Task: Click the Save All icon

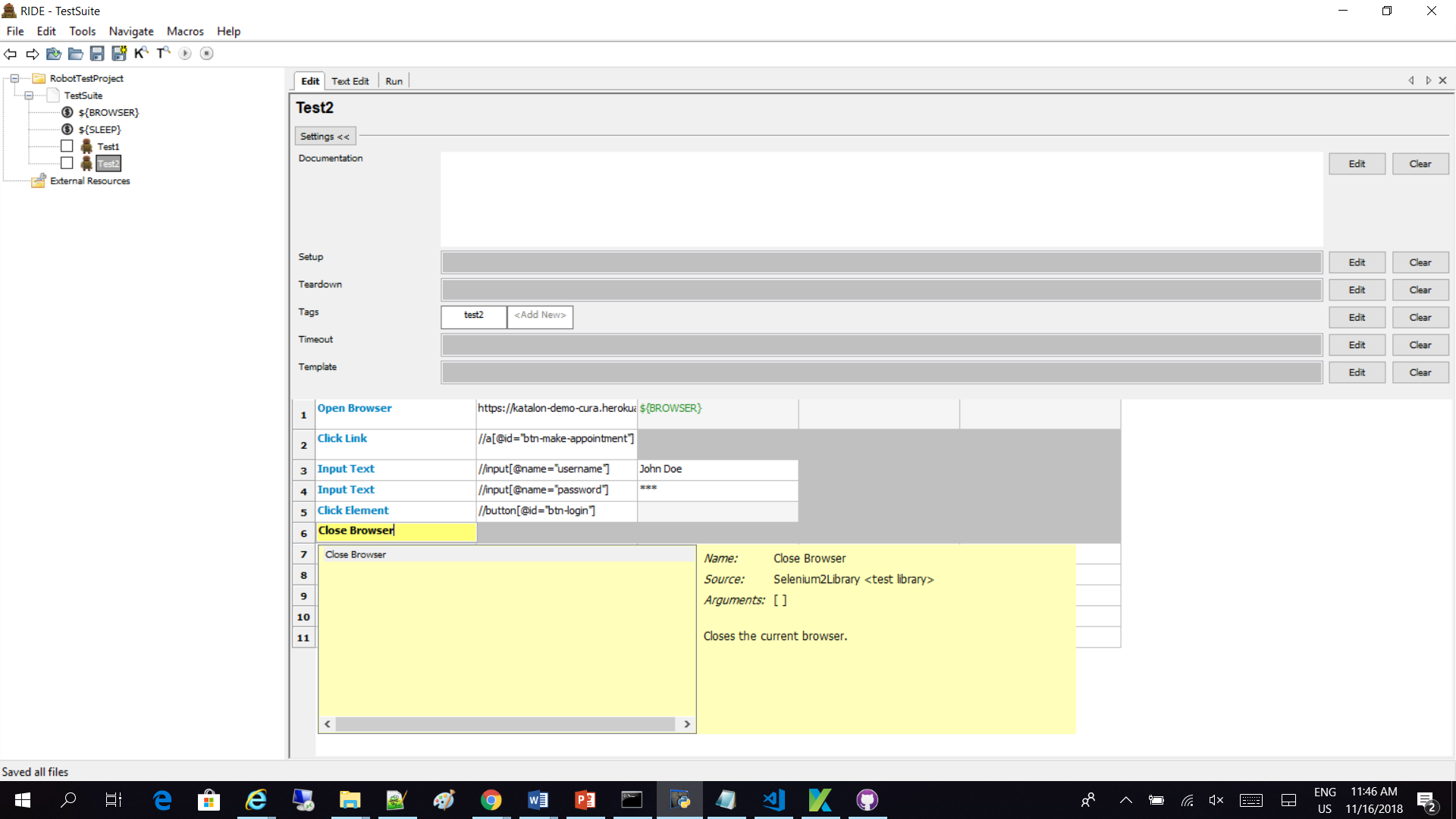Action: [119, 54]
